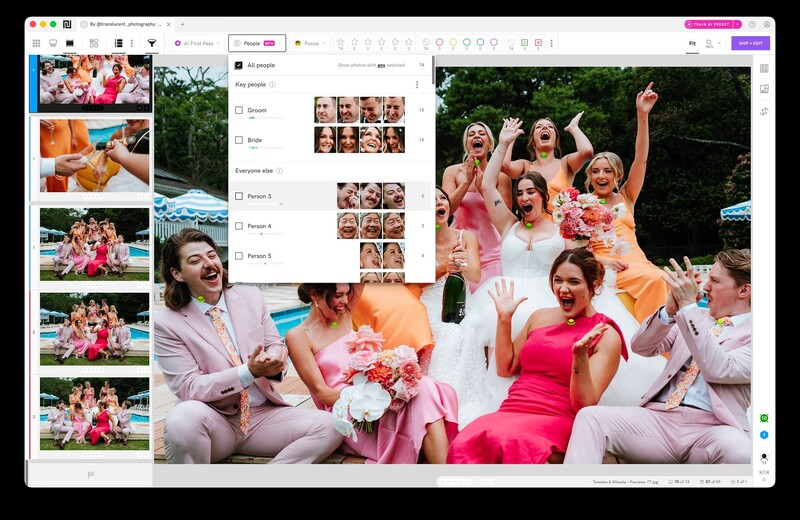This screenshot has width=800, height=520.
Task: Open the help question mark icon
Action: (x=752, y=24)
